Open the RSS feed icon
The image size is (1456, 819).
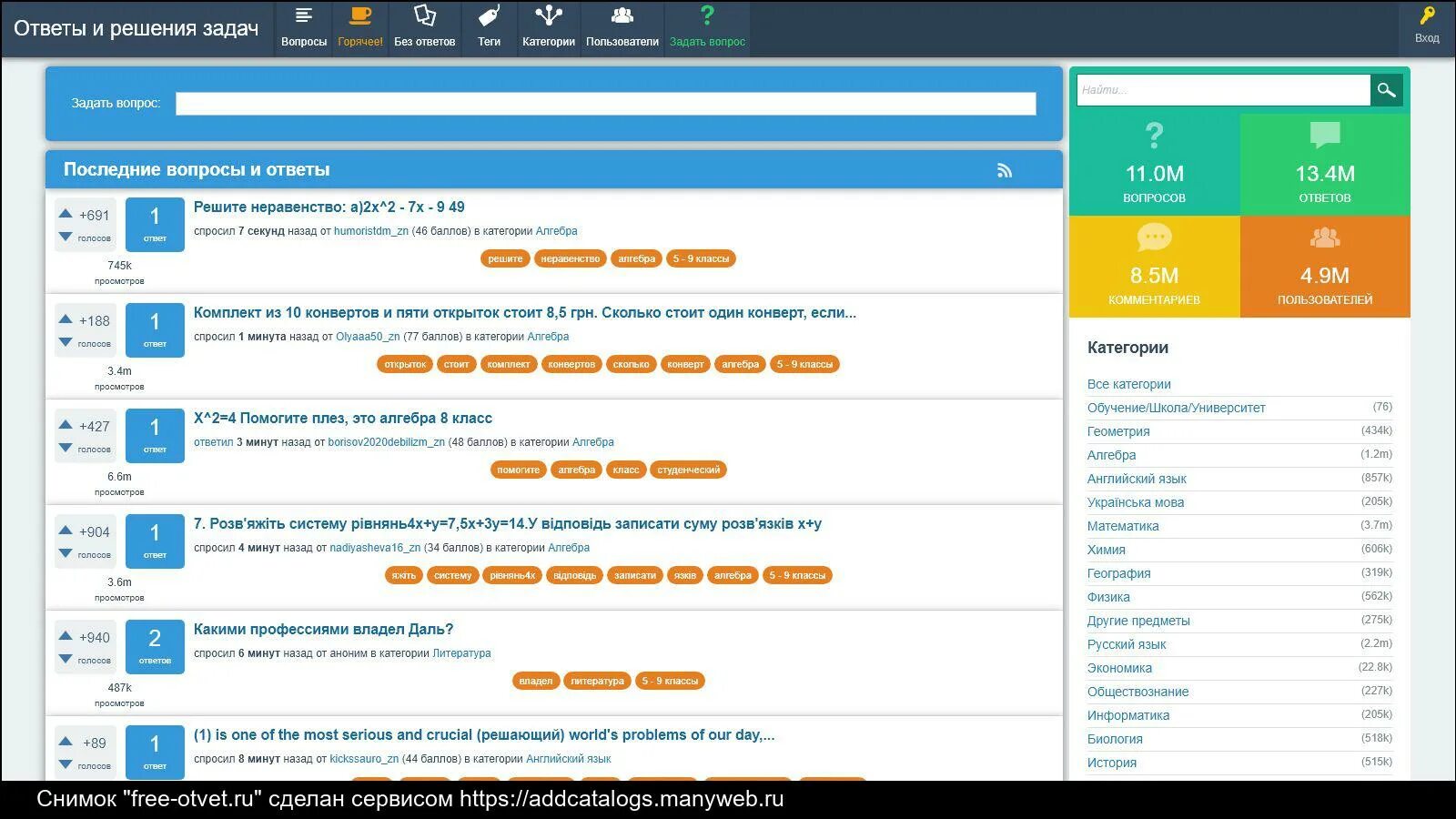(1005, 170)
